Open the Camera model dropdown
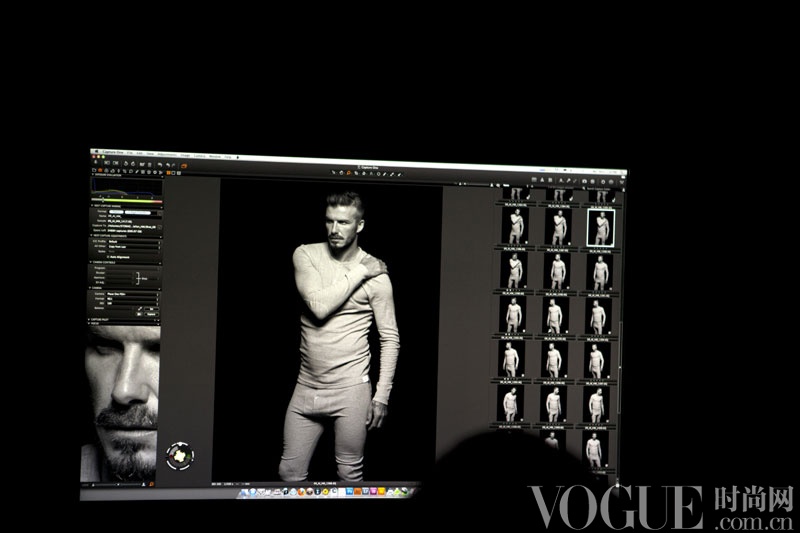The height and width of the screenshot is (533, 800). tap(133, 294)
